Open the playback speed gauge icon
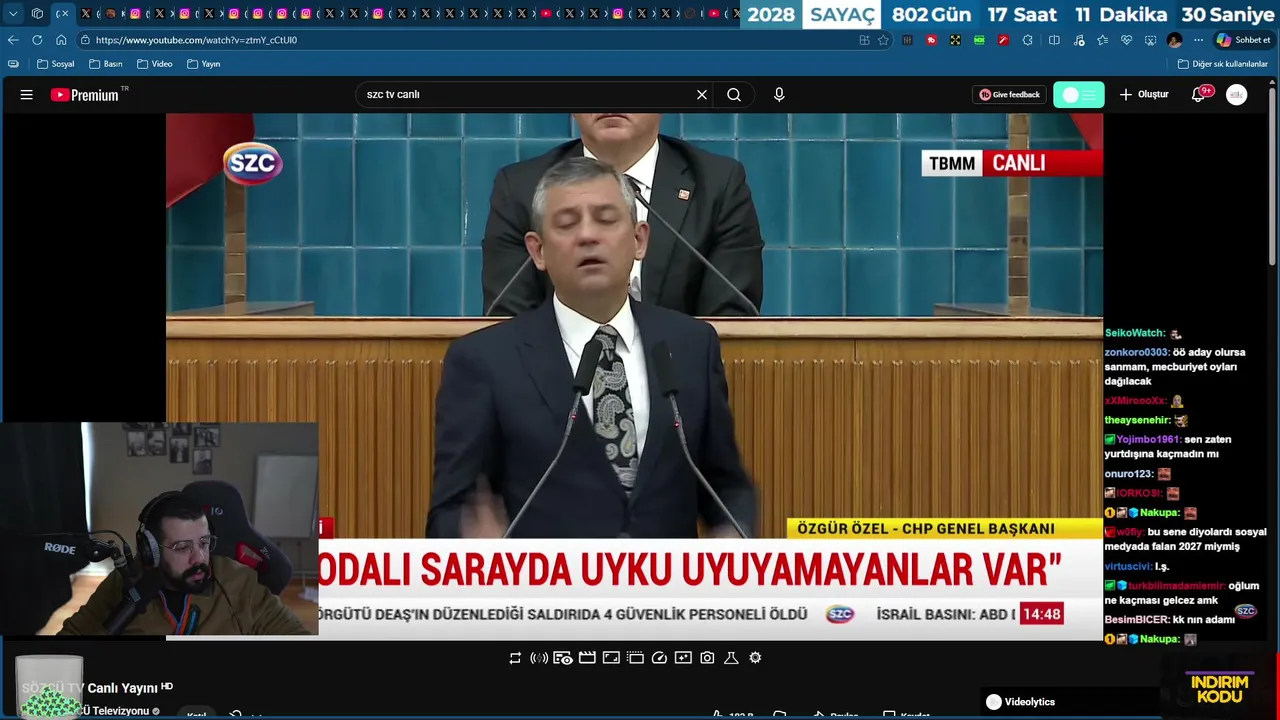The image size is (1280, 720). (659, 658)
